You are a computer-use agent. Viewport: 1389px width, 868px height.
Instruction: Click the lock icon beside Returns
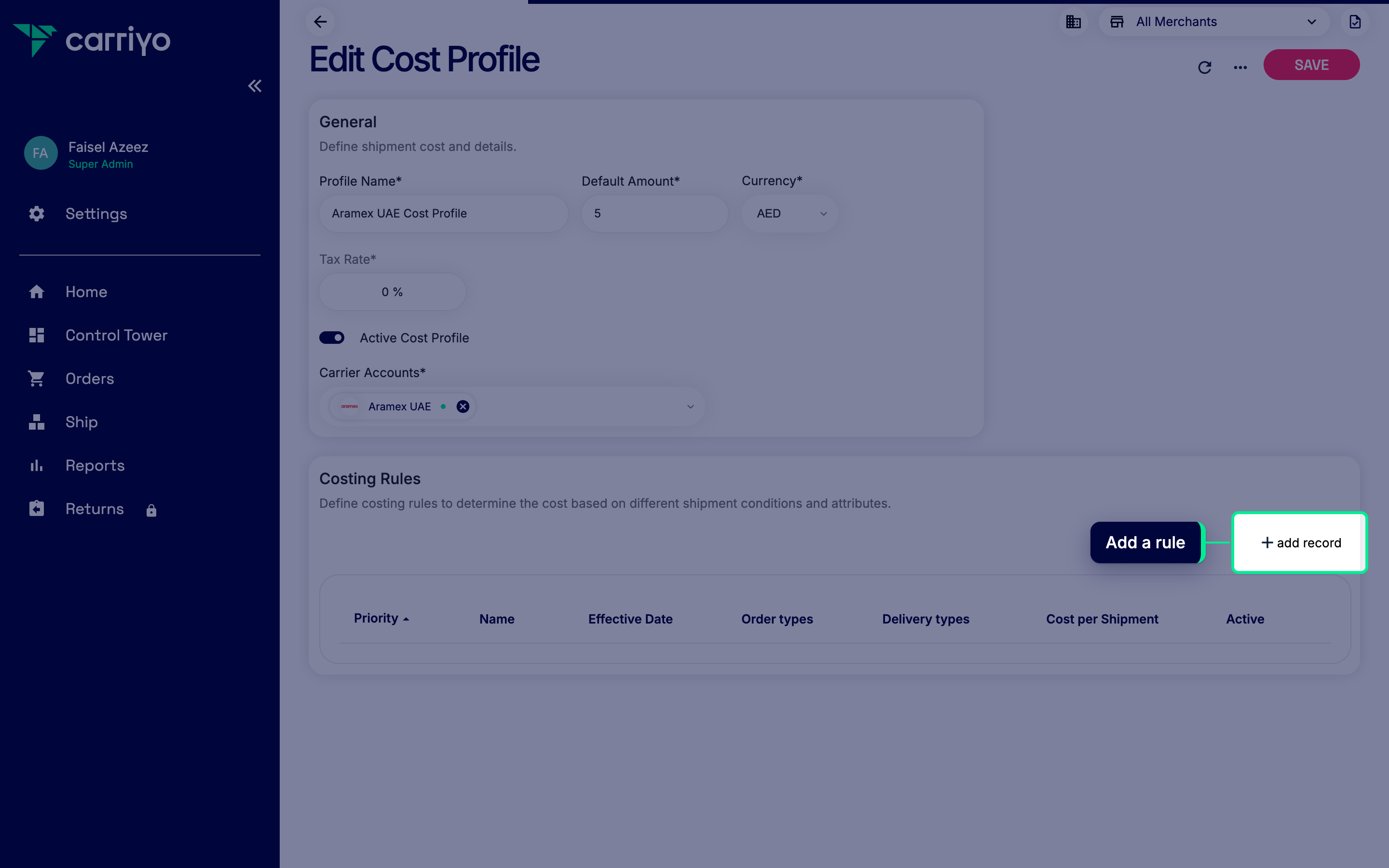[151, 510]
